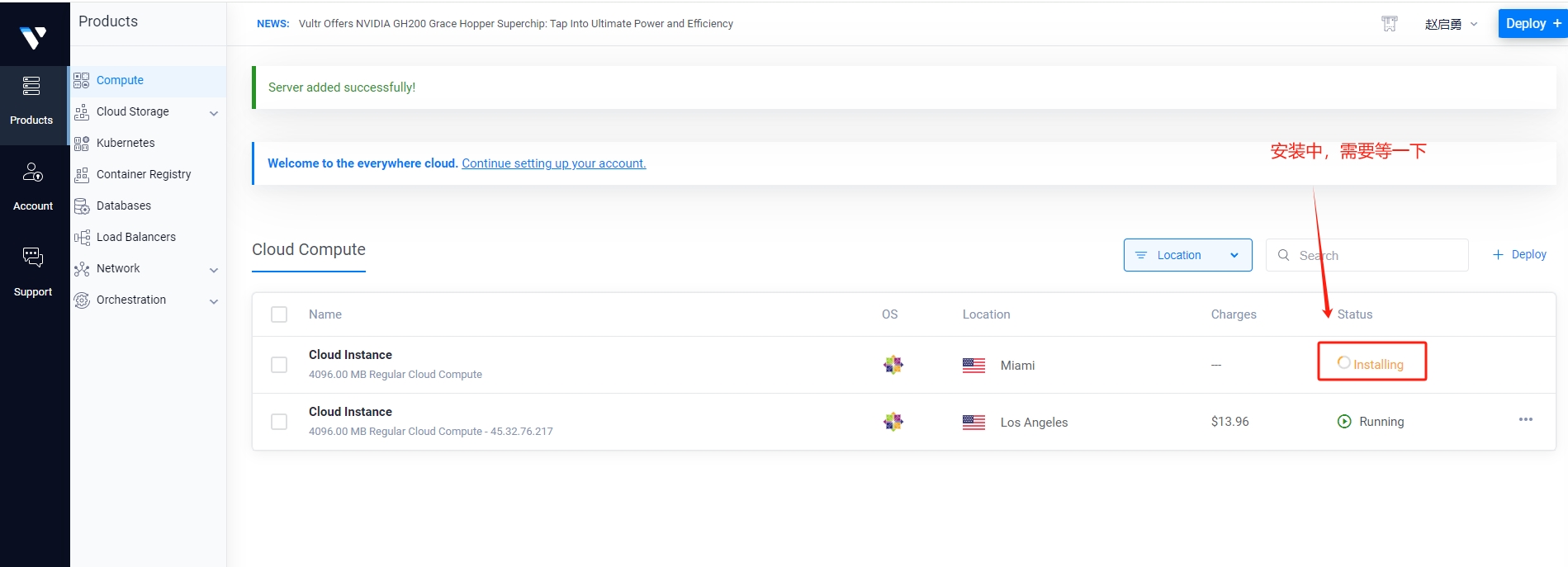Click the blue Deploy + button in header
Viewport: 1568px width, 567px height.
(1532, 23)
